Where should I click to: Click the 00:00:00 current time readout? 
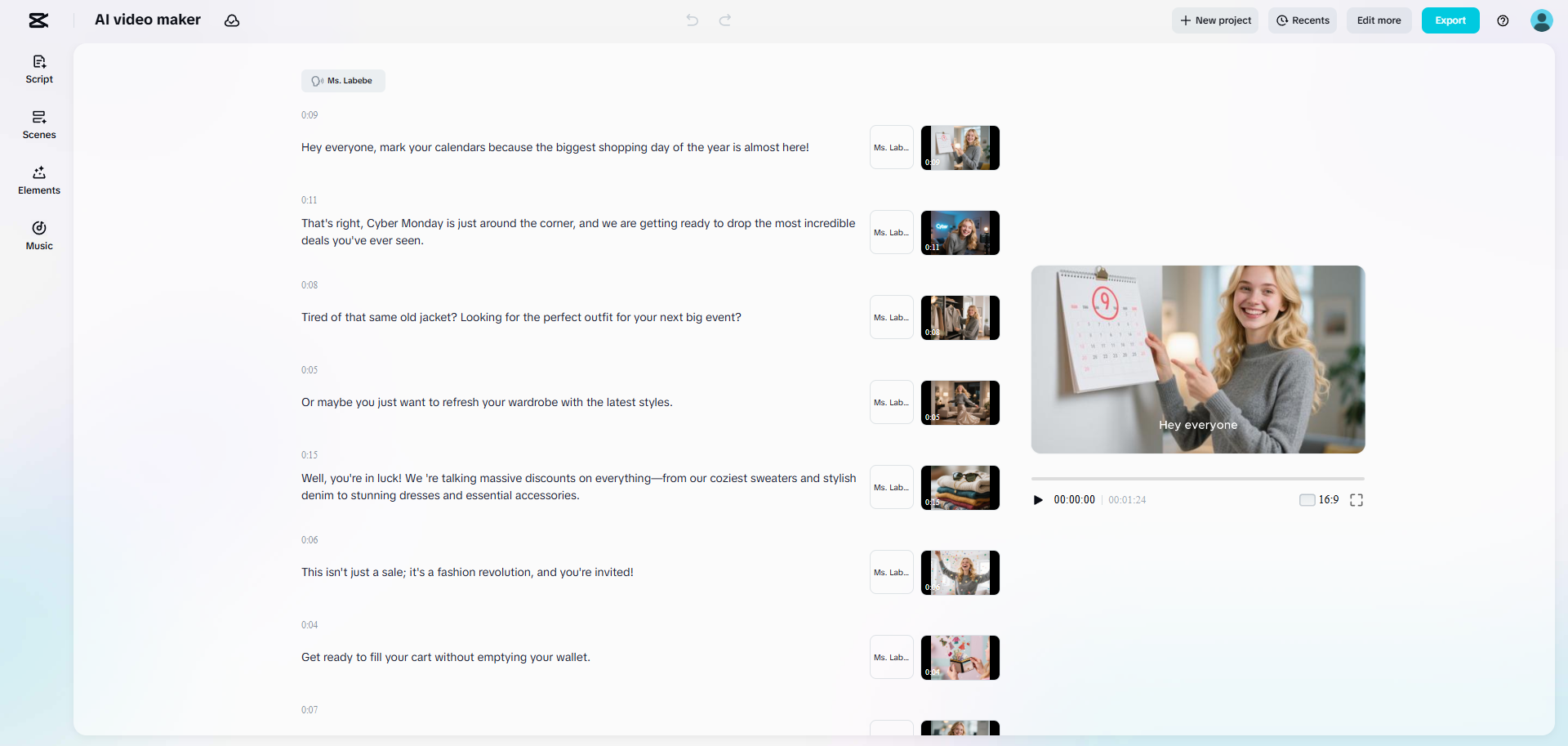[1074, 500]
